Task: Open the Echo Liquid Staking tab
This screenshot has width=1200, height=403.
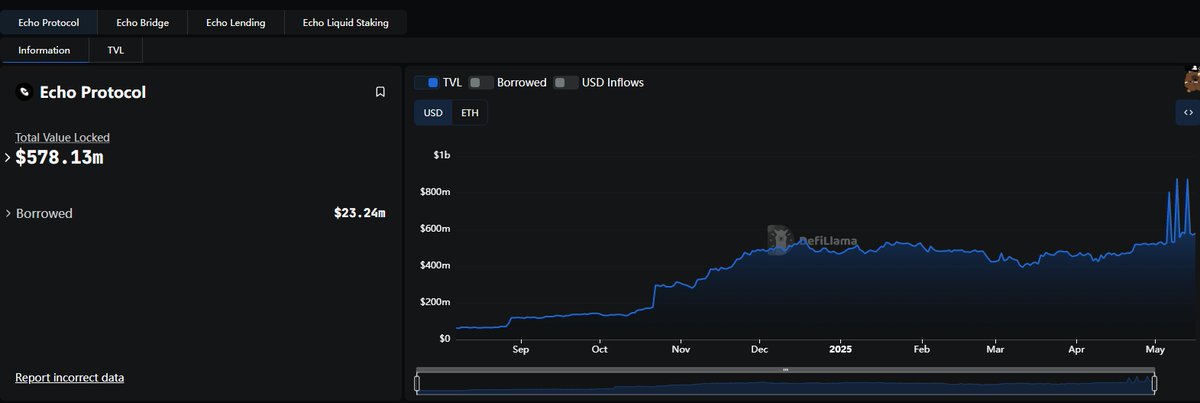Action: 345,22
